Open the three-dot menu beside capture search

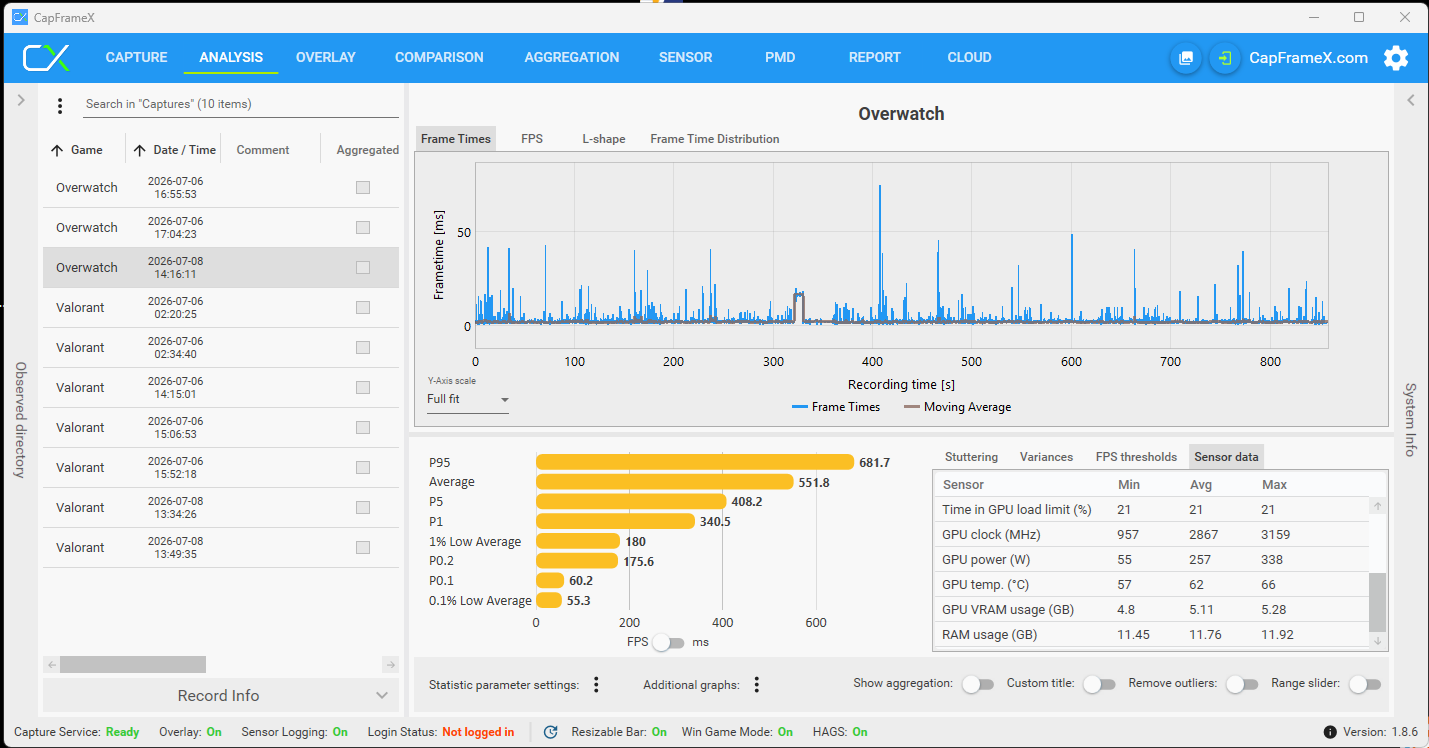point(60,105)
